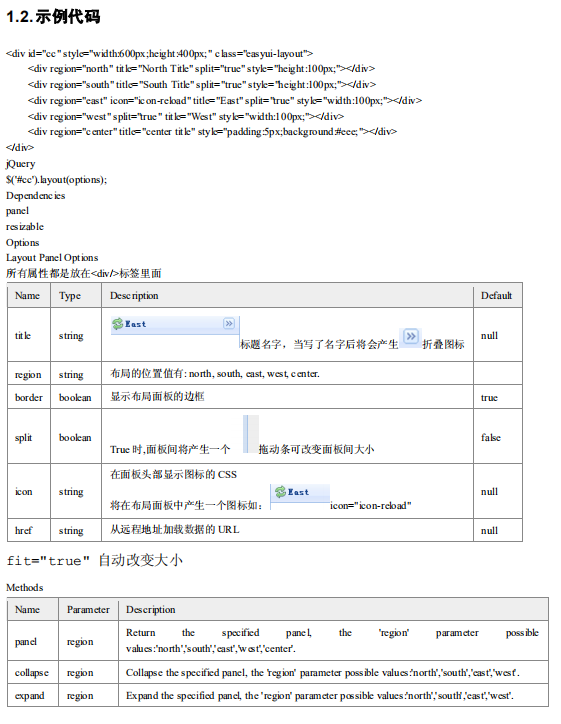Image resolution: width=561 pixels, height=724 pixels.
Task: Click the Dependencies heading text
Action: (x=36, y=195)
